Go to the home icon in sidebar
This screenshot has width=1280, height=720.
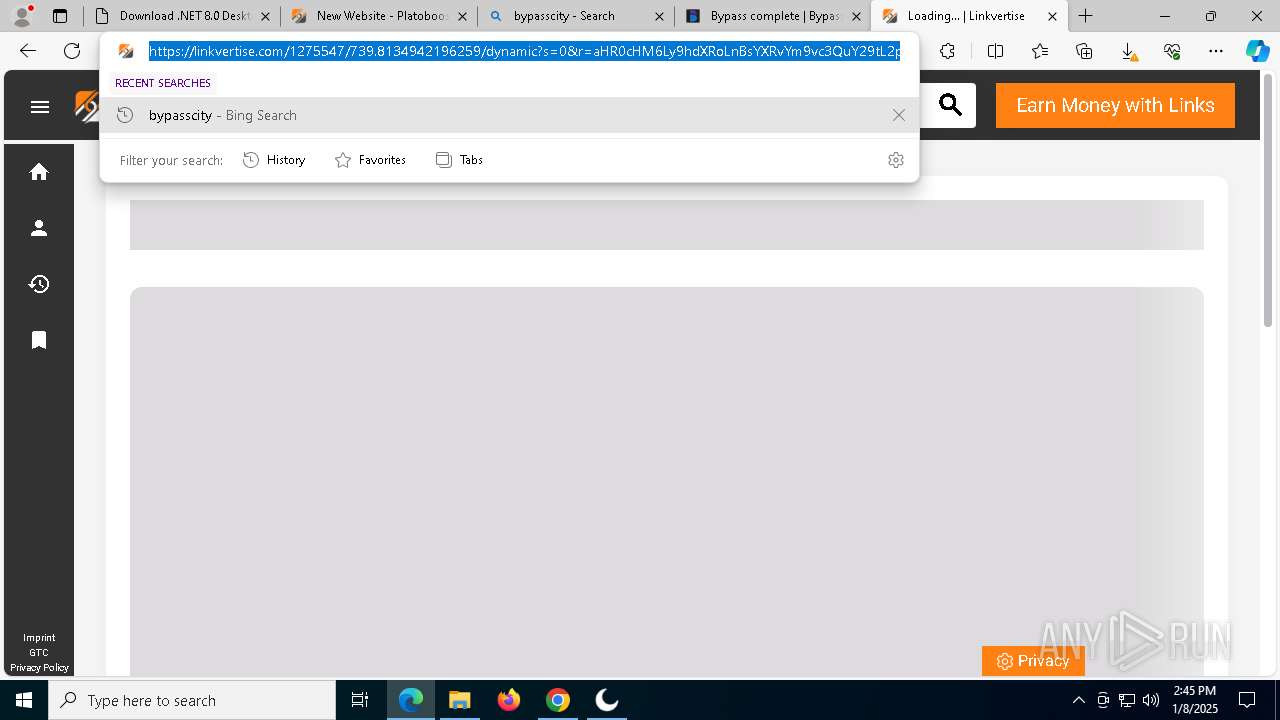pyautogui.click(x=39, y=172)
